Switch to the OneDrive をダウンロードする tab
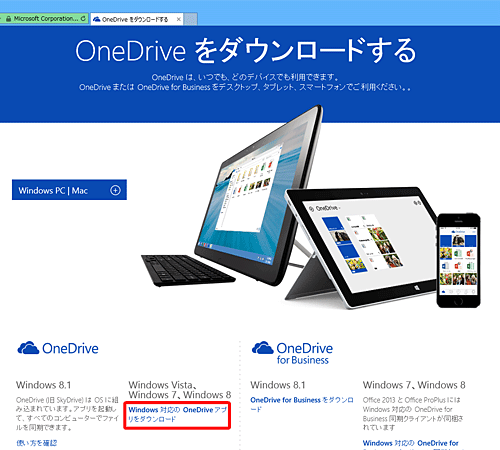This screenshot has height=450, width=500. 137,19
